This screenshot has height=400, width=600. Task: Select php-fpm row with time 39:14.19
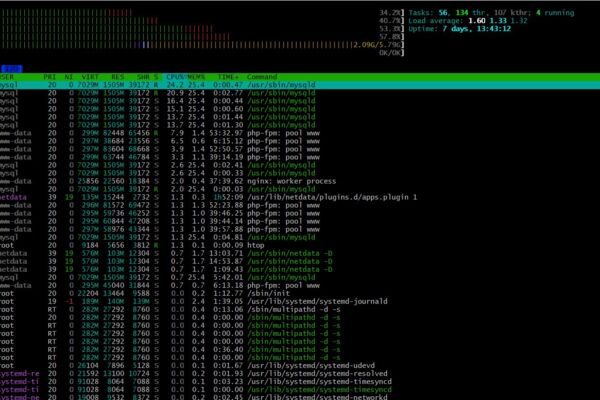(x=300, y=157)
